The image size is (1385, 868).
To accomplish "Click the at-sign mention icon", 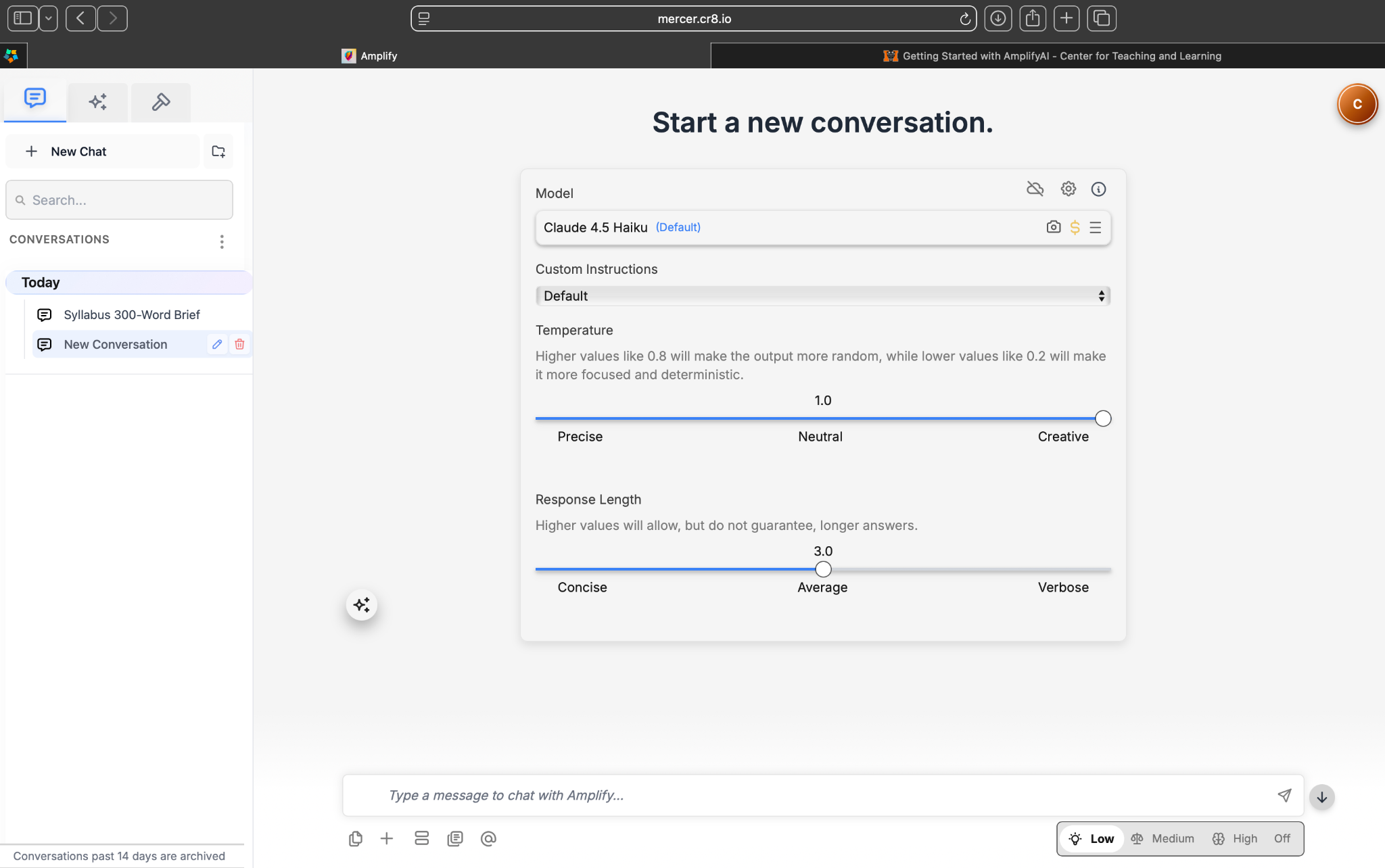I will click(488, 839).
